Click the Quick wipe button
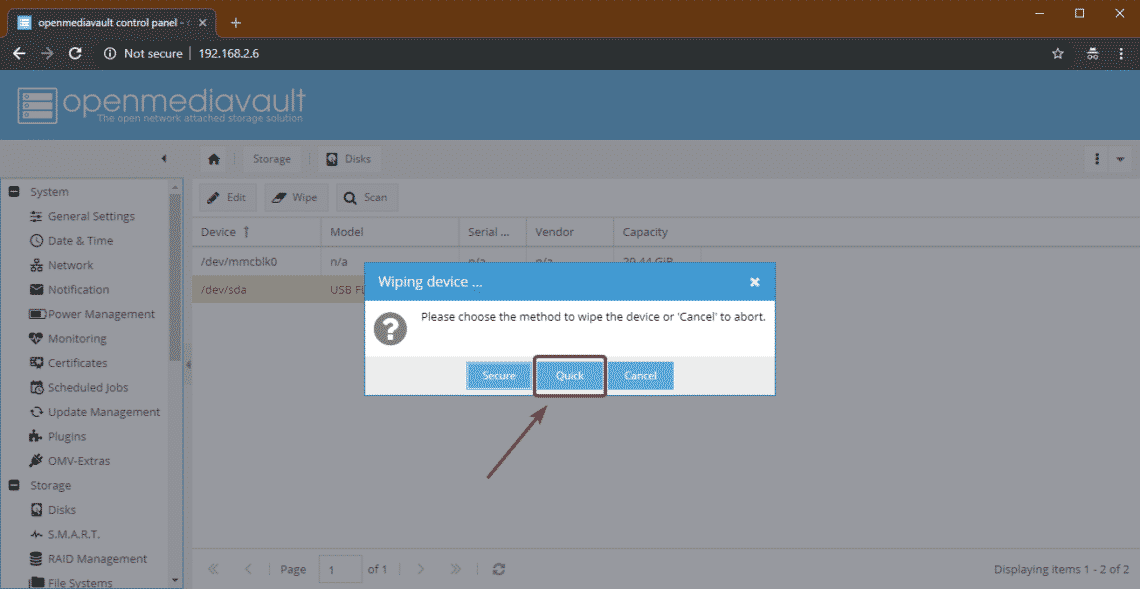Viewport: 1140px width, 589px height. [x=570, y=376]
